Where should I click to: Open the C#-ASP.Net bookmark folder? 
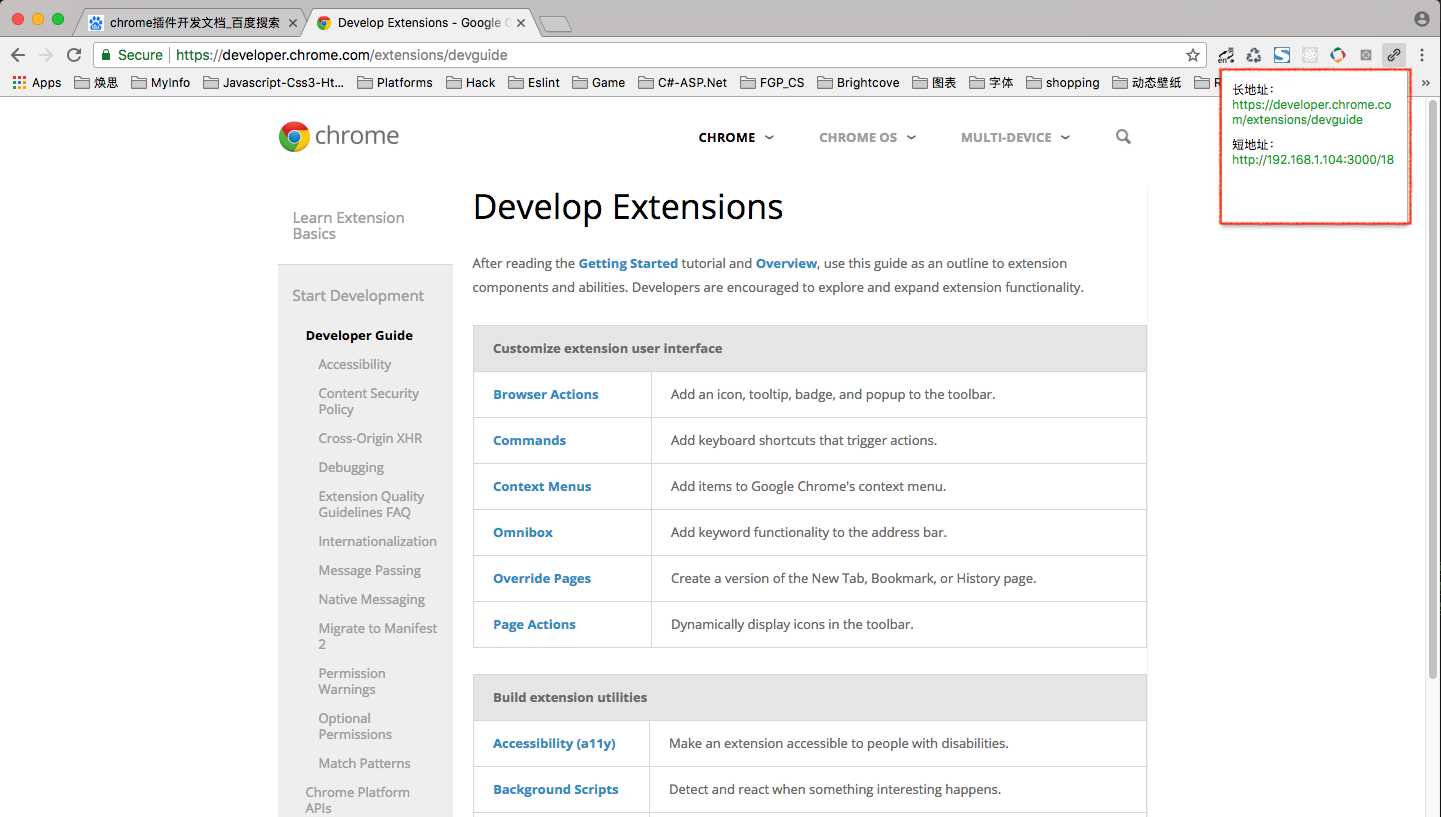[x=682, y=83]
